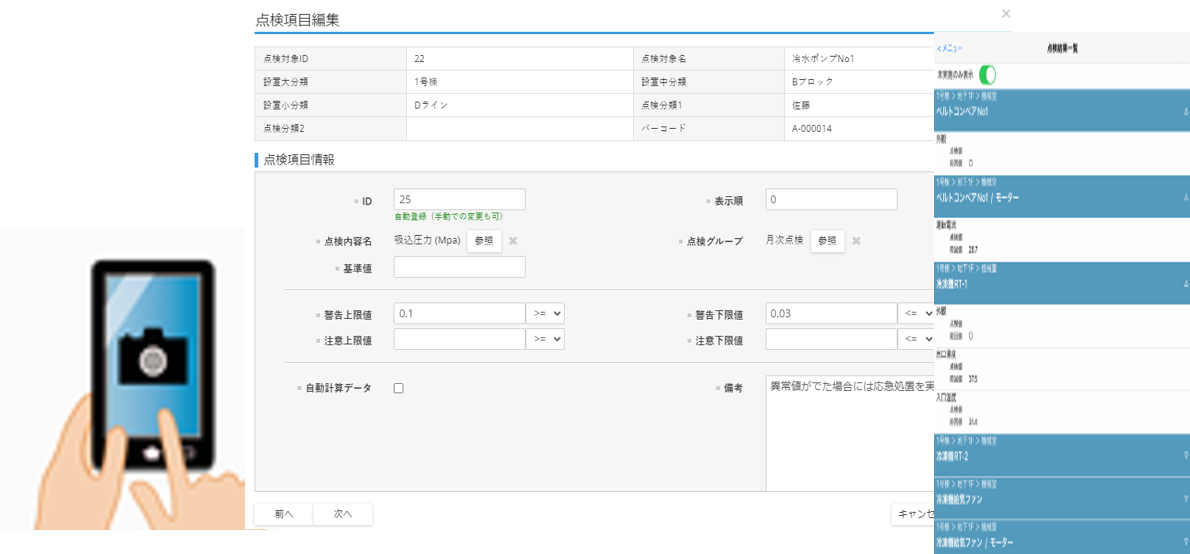1190x554 pixels.
Task: Click the smartphone camera illustration
Action: [x=154, y=356]
